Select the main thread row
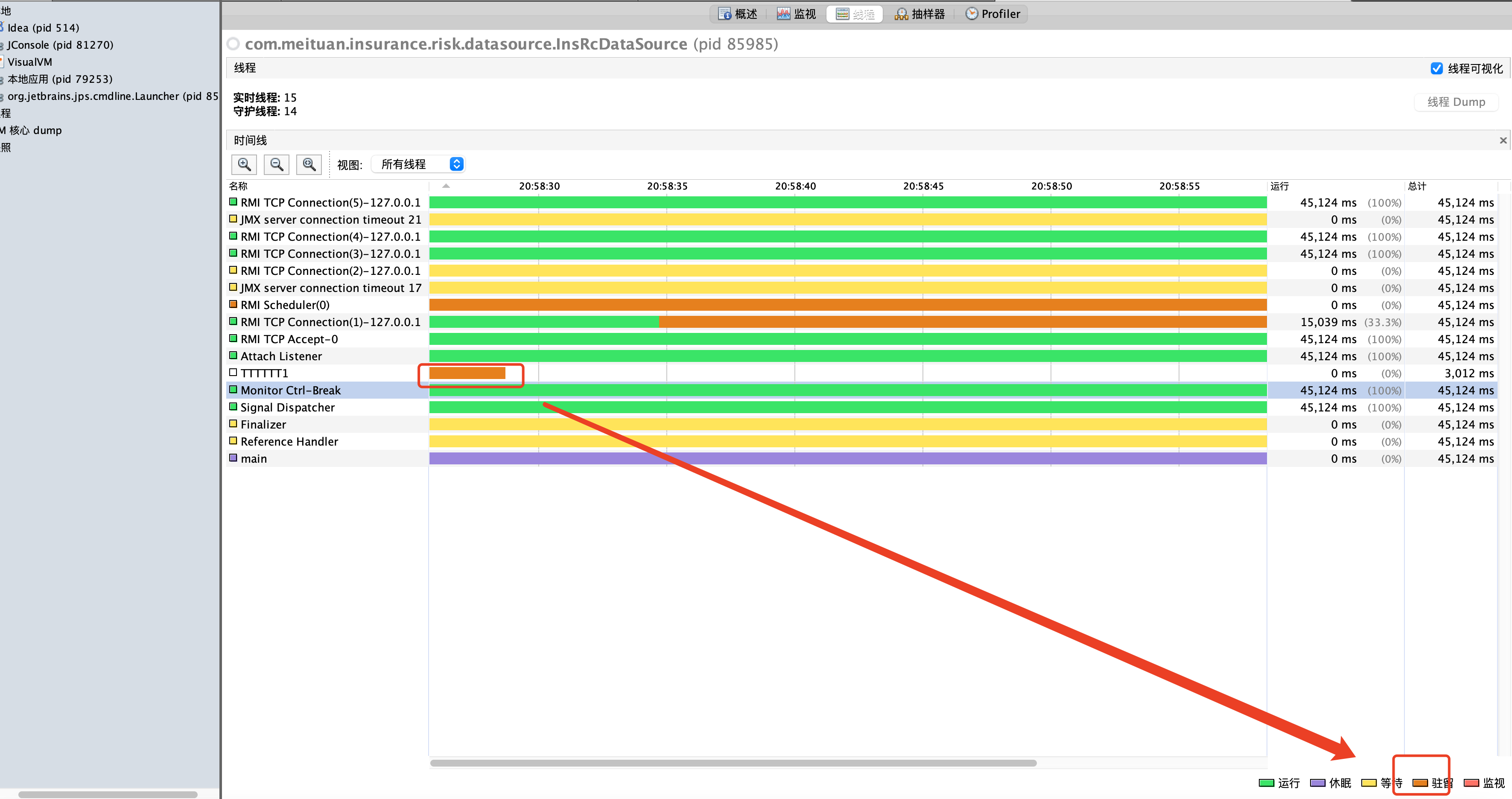Screen dimensions: 1512x799 click(x=254, y=458)
